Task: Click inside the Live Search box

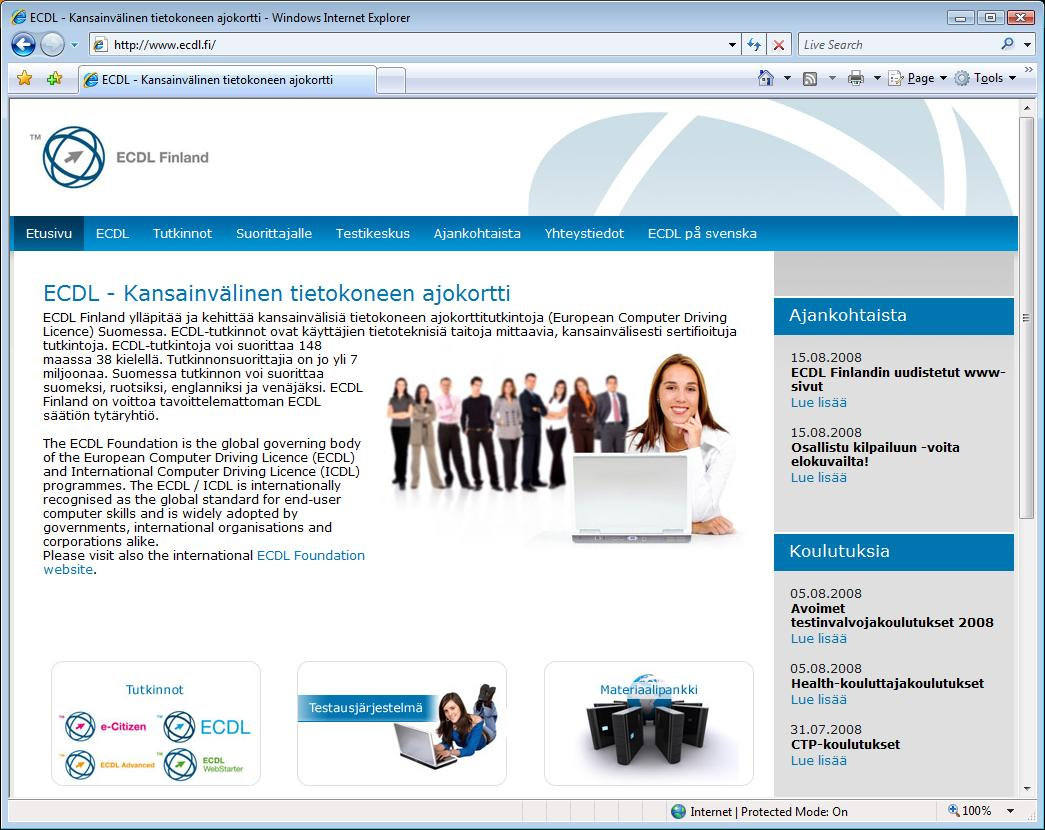Action: [896, 45]
